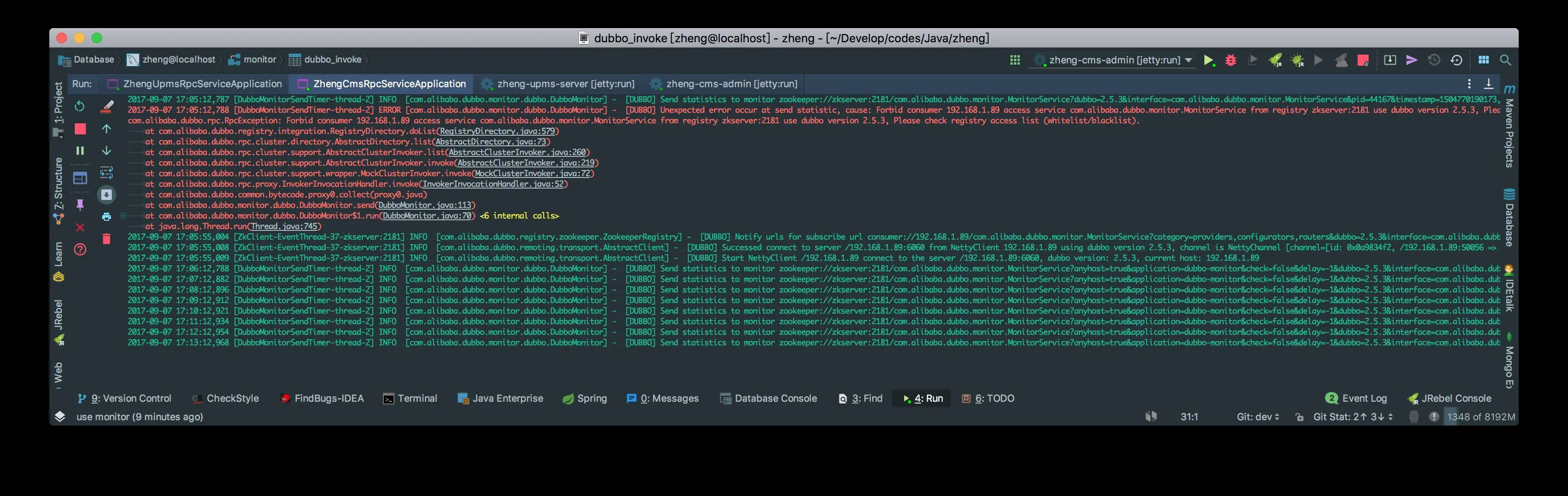The width and height of the screenshot is (1568, 496).
Task: Click the Stop all red square toolbar icon
Action: [x=1363, y=60]
